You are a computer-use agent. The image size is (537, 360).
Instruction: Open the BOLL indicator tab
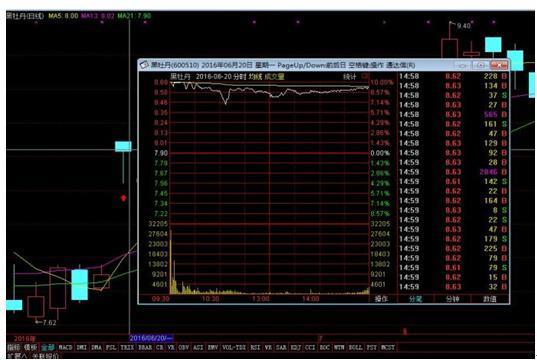(x=355, y=347)
